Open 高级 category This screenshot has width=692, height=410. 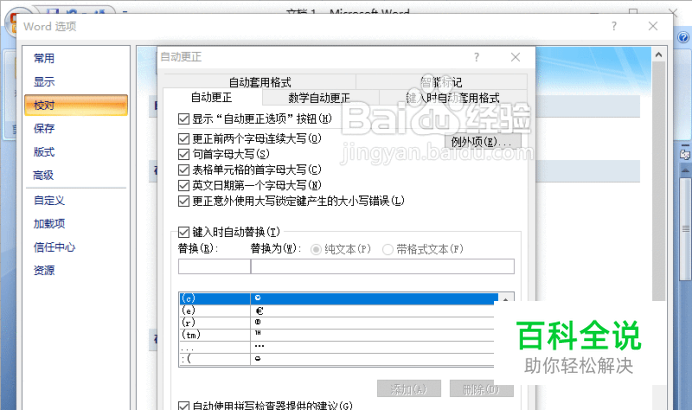click(x=43, y=175)
